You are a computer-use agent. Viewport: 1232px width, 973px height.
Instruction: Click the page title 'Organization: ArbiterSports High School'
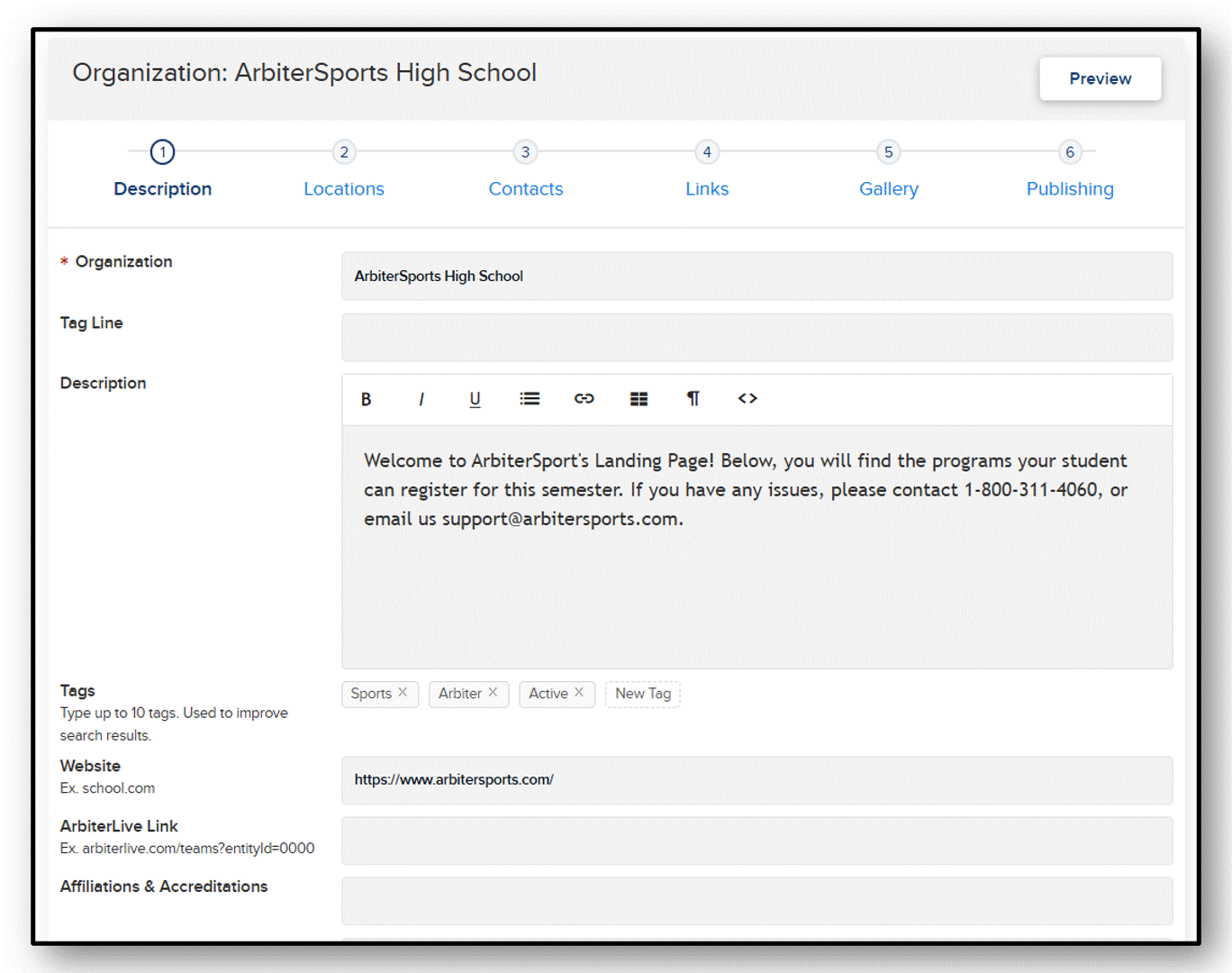pyautogui.click(x=304, y=73)
